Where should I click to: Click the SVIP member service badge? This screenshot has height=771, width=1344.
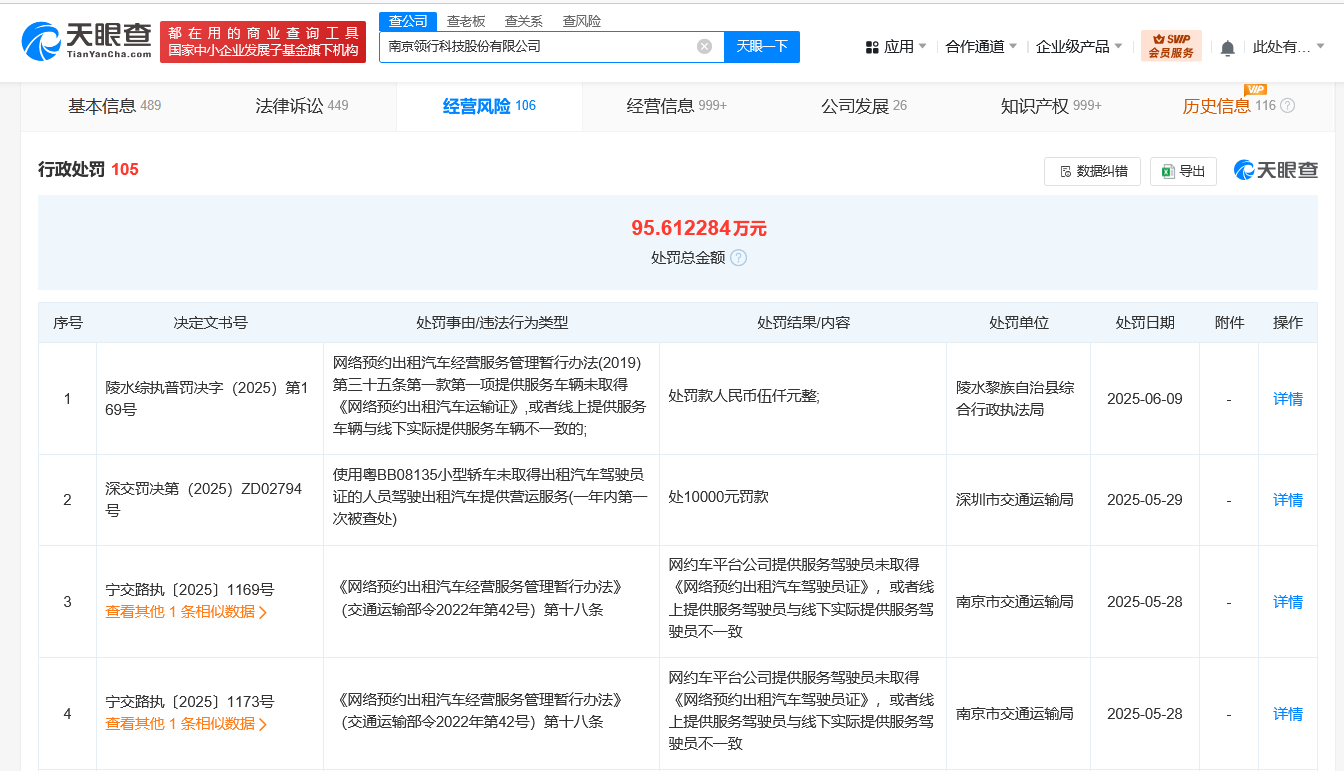[1171, 46]
